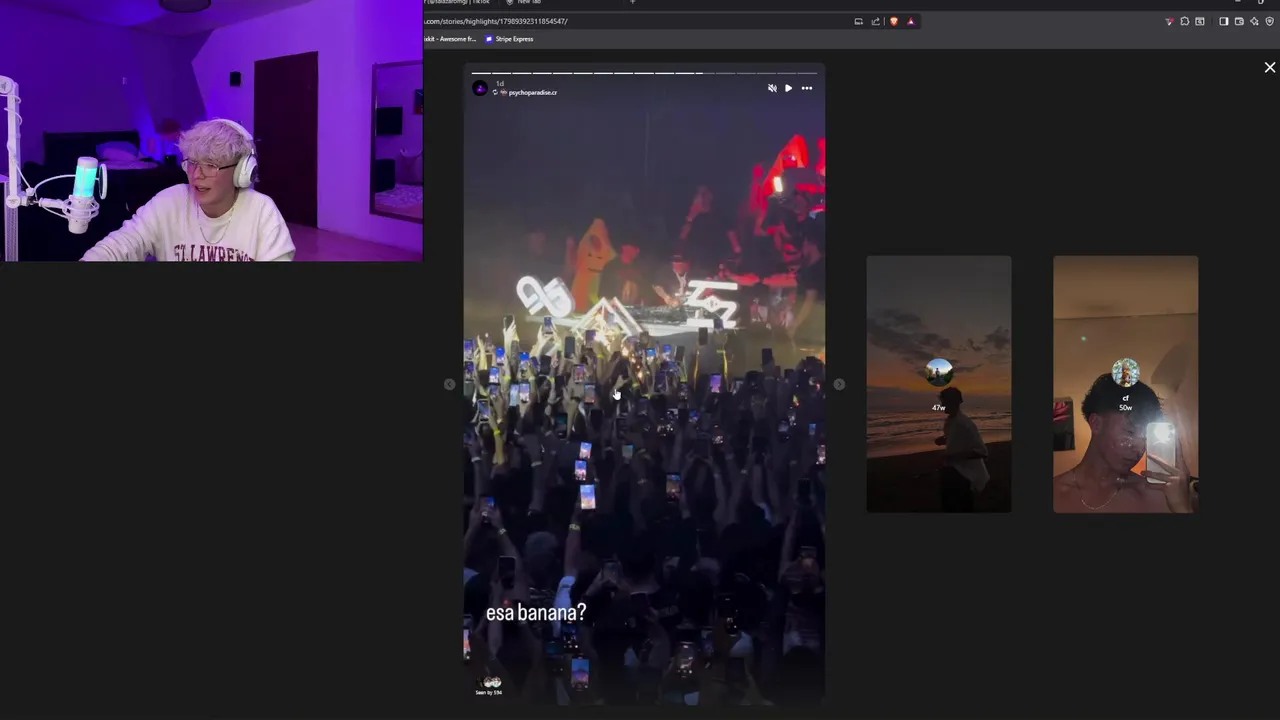Click the "esa banana?" story caption
The height and width of the screenshot is (720, 1280).
click(536, 613)
